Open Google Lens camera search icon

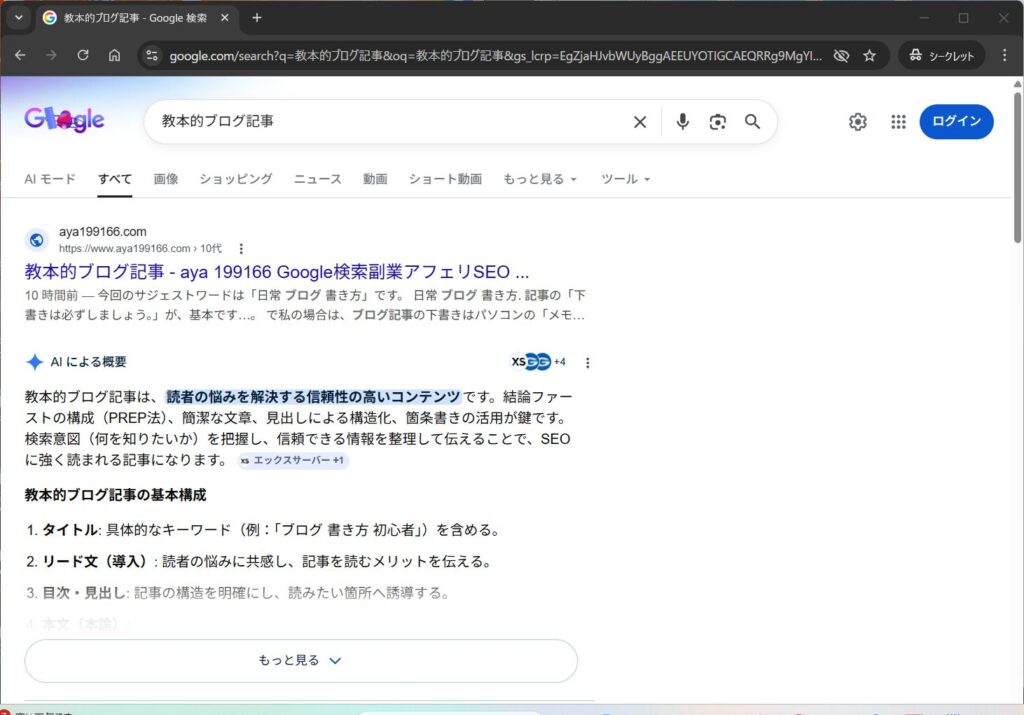point(717,121)
